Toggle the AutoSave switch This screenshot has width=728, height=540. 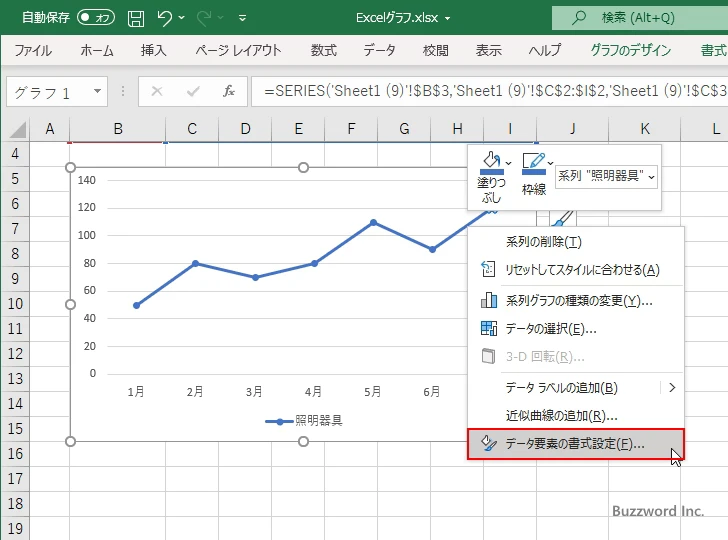pyautogui.click(x=96, y=17)
